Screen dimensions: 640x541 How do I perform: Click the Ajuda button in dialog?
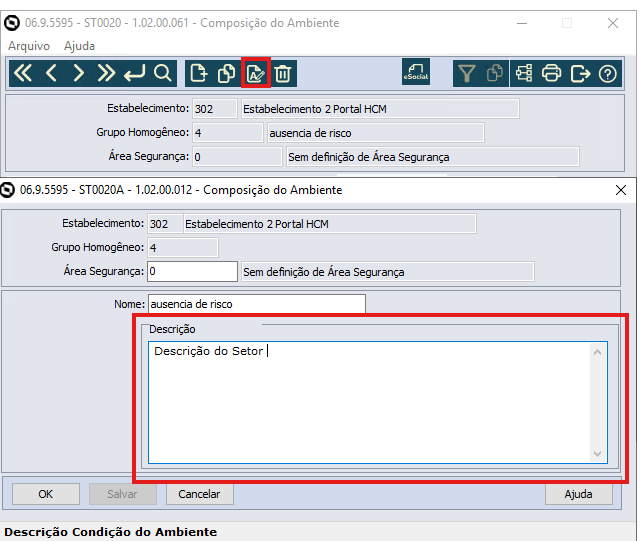[x=578, y=494]
